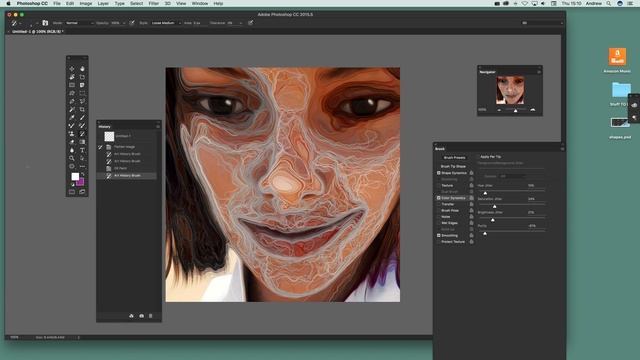Image resolution: width=640 pixels, height=360 pixels.
Task: Disable the Color Dynamics checkbox
Action: (x=439, y=198)
